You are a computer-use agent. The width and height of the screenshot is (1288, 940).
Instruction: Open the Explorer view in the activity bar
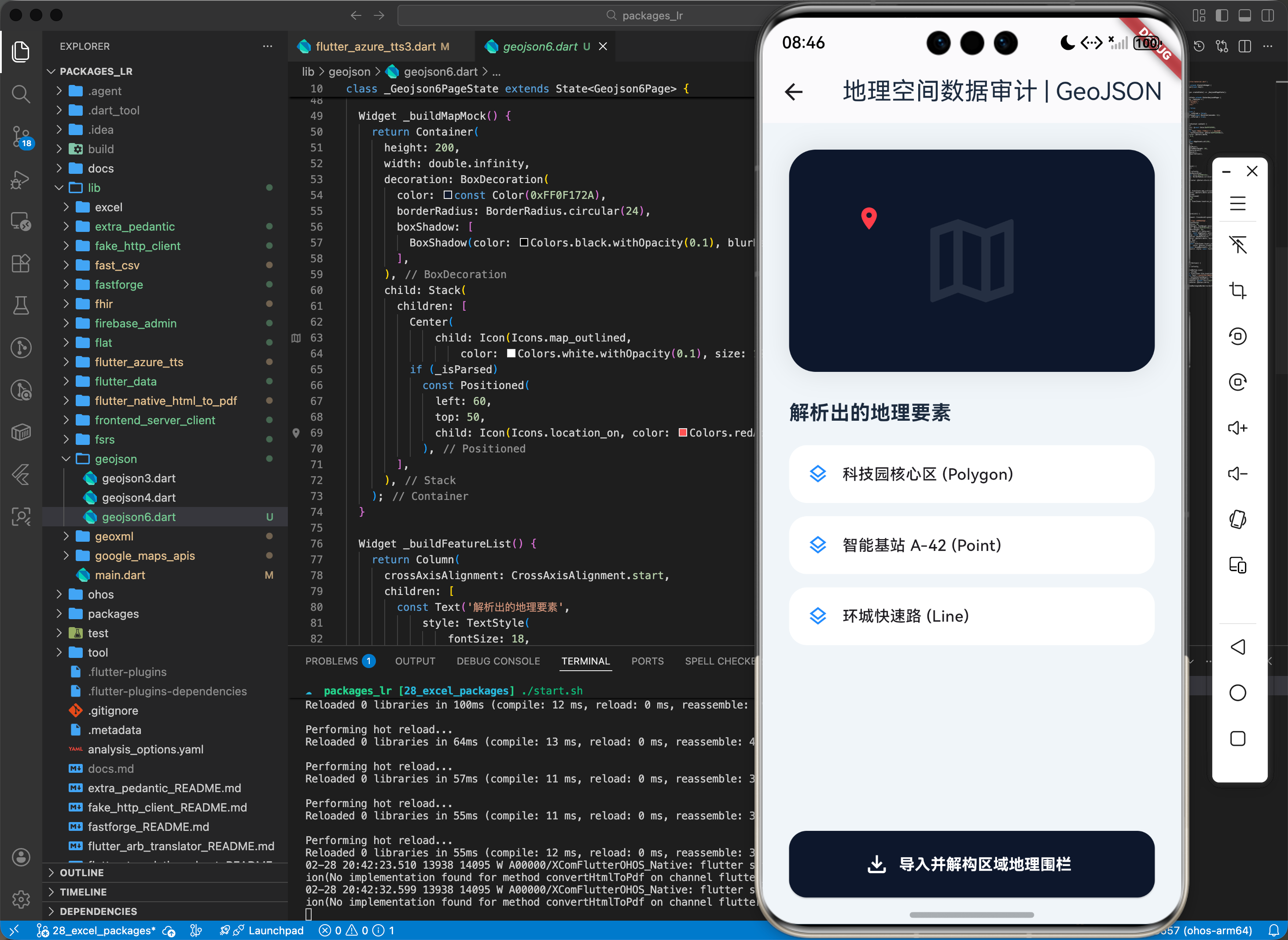[x=21, y=52]
